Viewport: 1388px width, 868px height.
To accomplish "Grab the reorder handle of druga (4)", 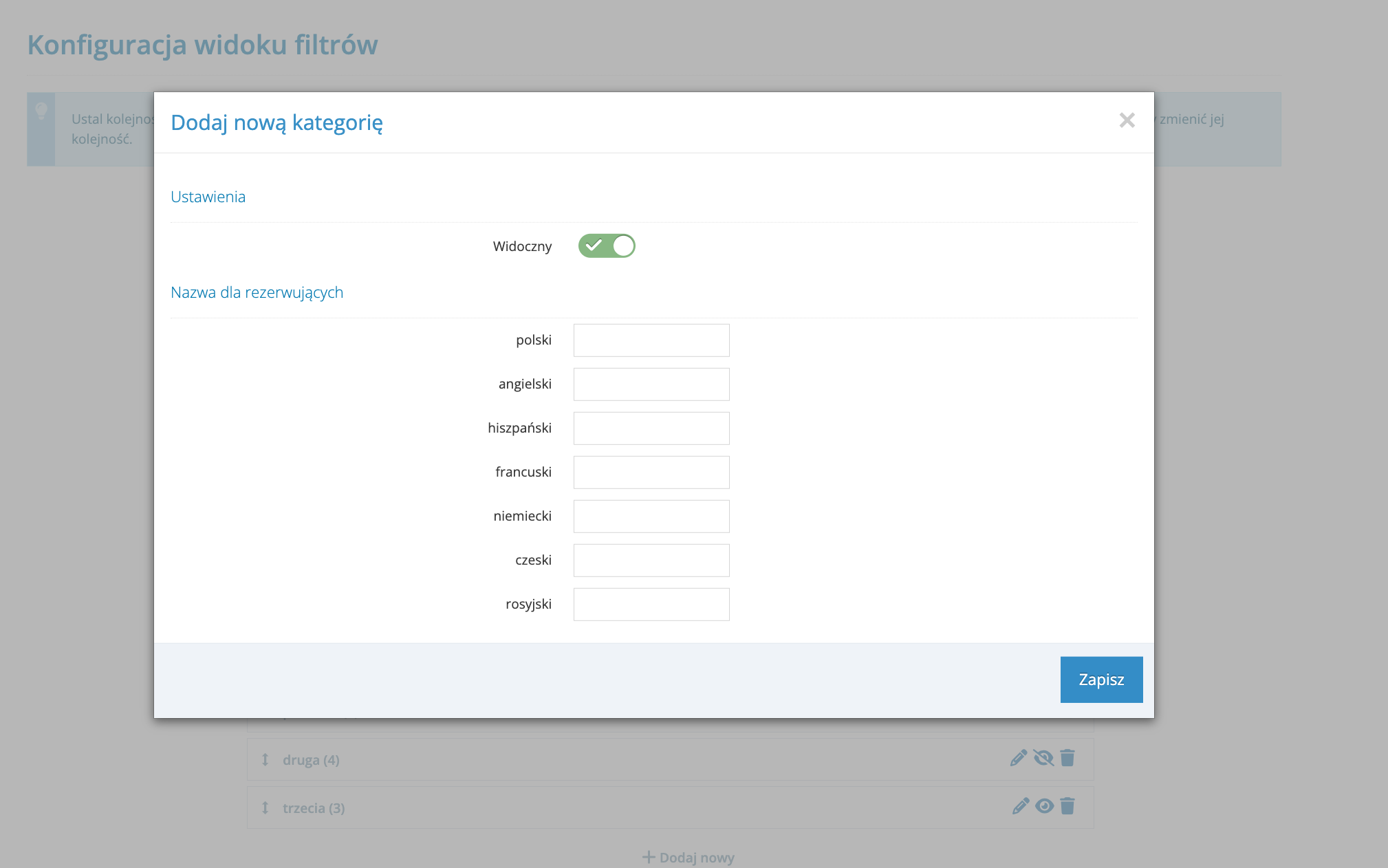I will coord(265,759).
